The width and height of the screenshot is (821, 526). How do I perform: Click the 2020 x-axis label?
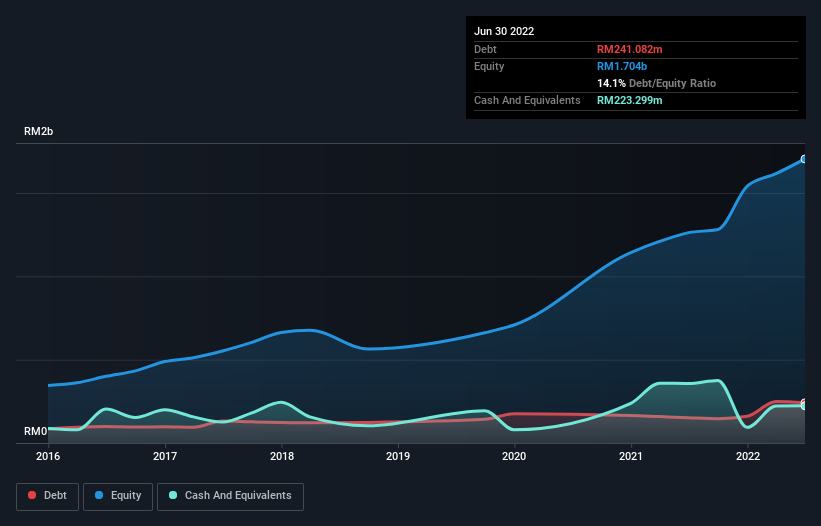514,456
